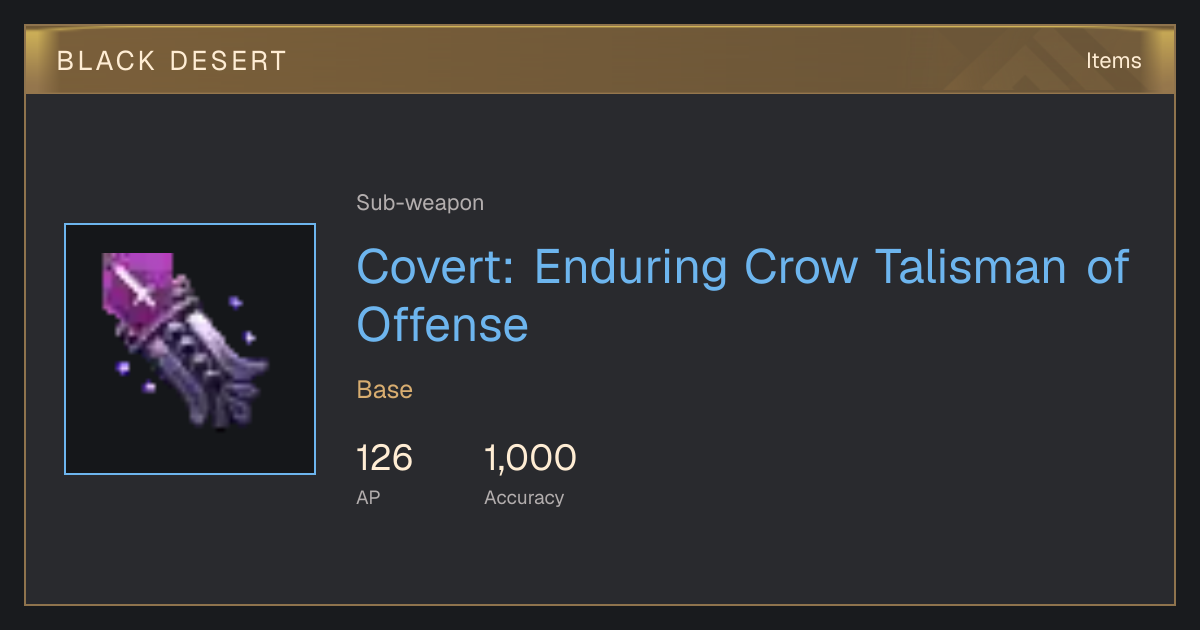The height and width of the screenshot is (630, 1200).
Task: Click the gold header banner center
Action: pyautogui.click(x=600, y=60)
